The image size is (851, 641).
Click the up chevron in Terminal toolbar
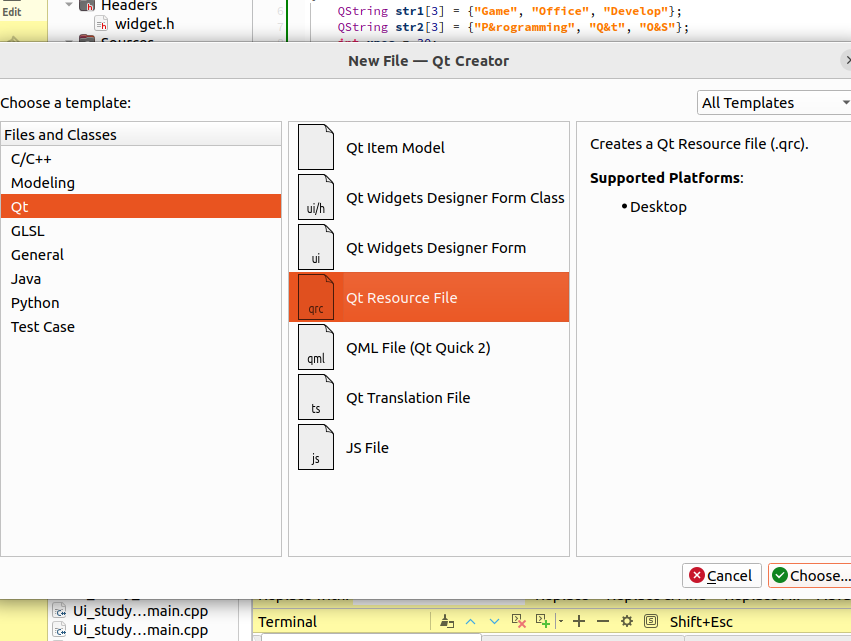pyautogui.click(x=471, y=621)
